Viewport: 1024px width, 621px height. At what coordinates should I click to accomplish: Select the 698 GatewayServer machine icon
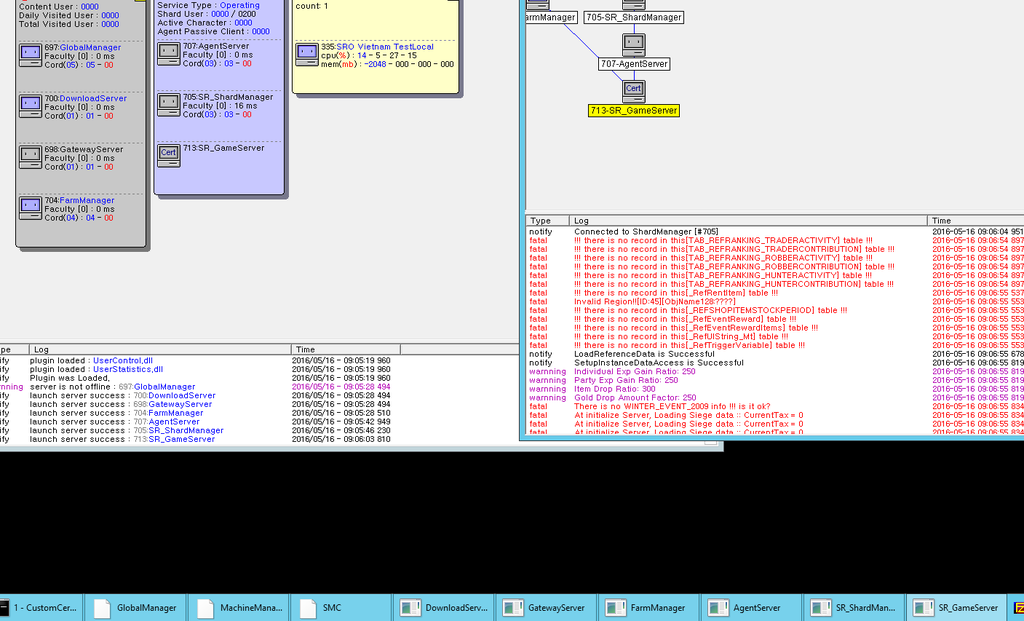tap(30, 157)
